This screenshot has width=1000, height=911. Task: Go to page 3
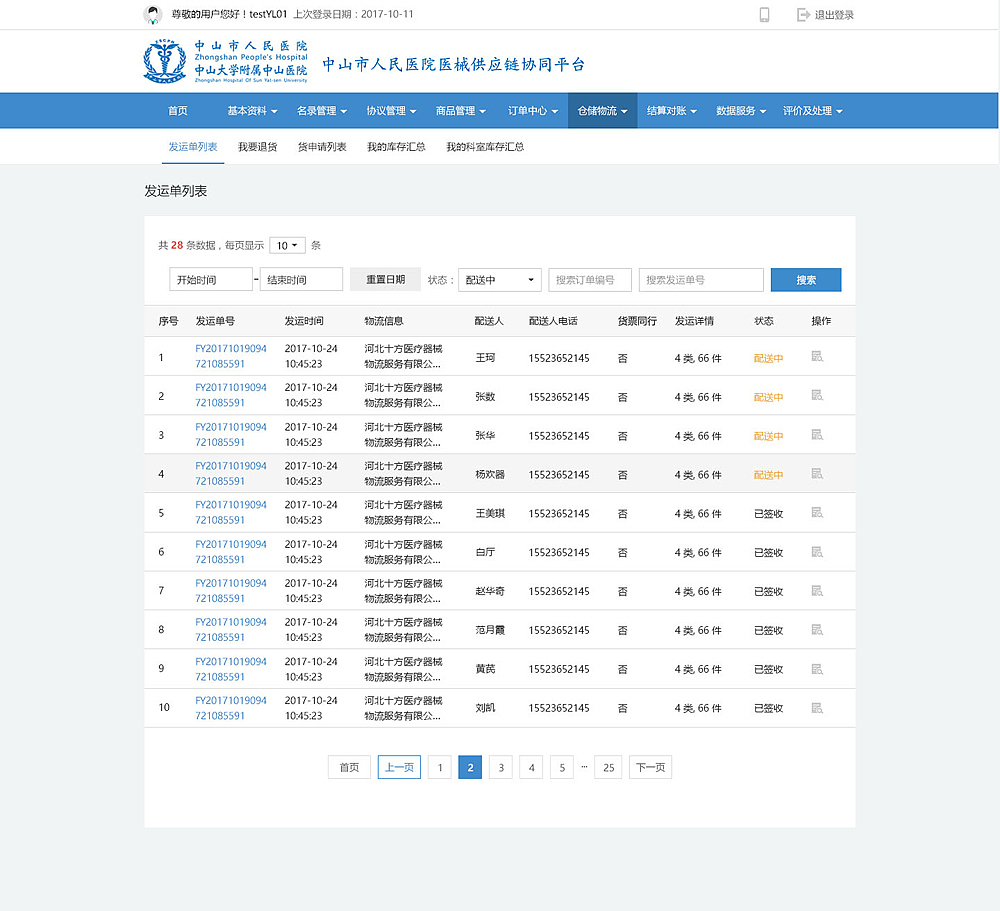pos(501,767)
